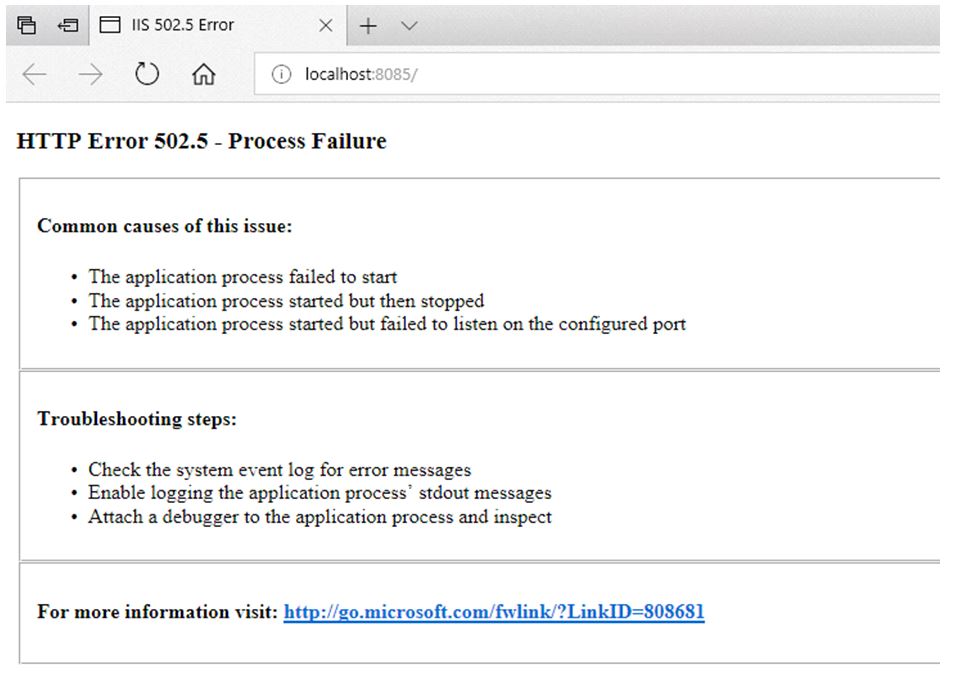Click the 'Attach a debugger' bullet text
The image size is (953, 674).
coord(320,517)
